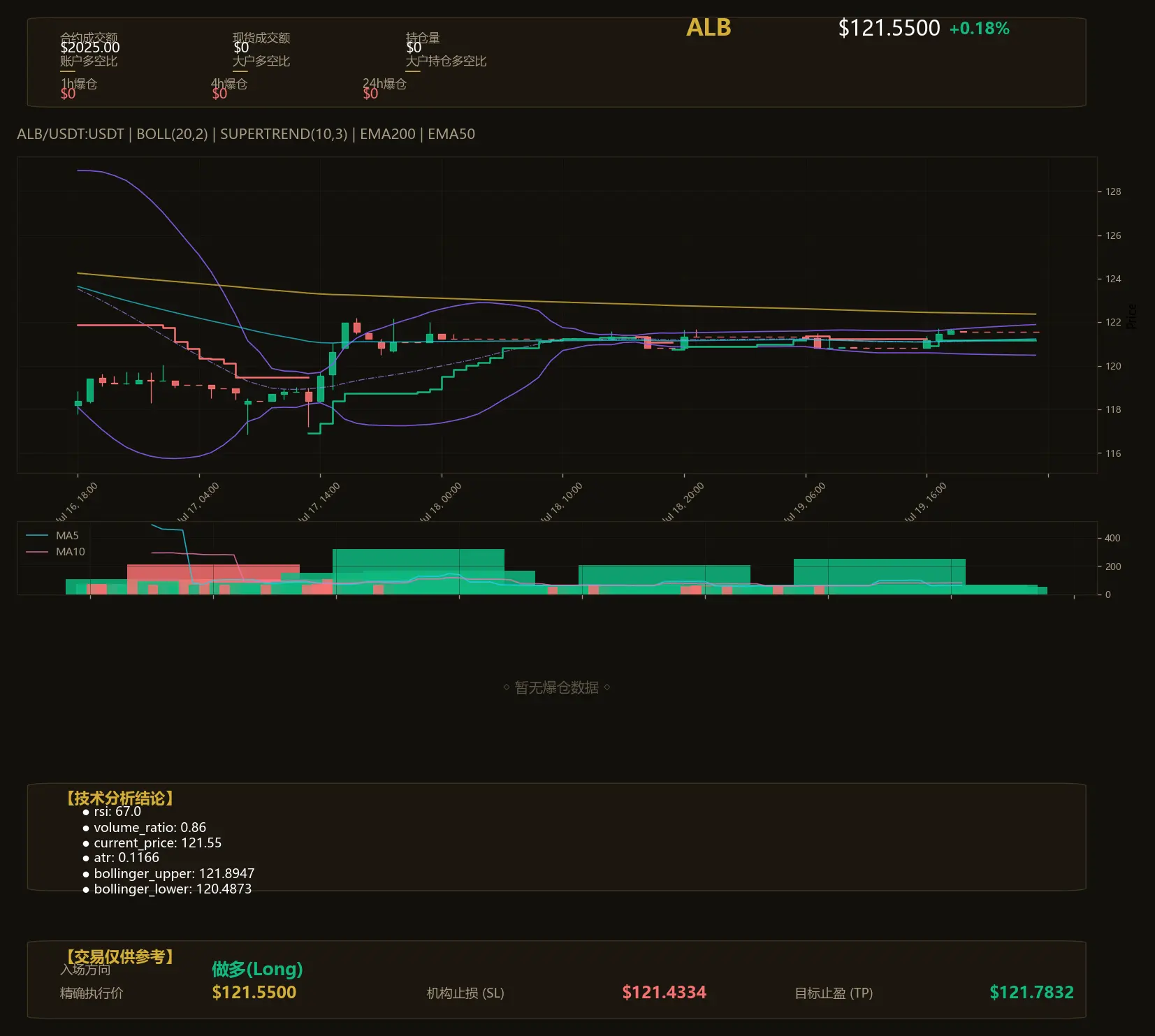Click the 账户多空比 label
The height and width of the screenshot is (1036, 1155).
point(89,61)
